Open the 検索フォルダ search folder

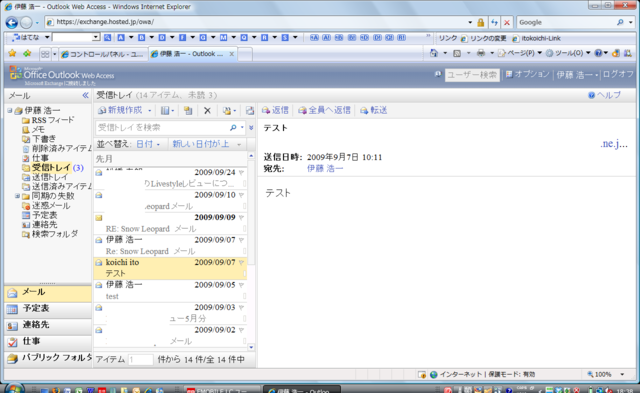pos(50,234)
